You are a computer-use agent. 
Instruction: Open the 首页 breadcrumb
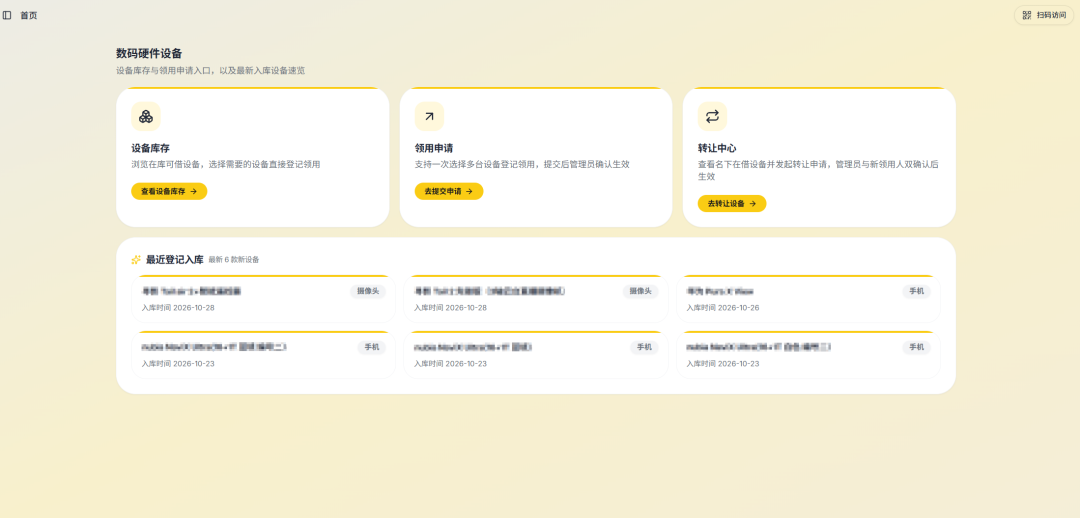[29, 15]
